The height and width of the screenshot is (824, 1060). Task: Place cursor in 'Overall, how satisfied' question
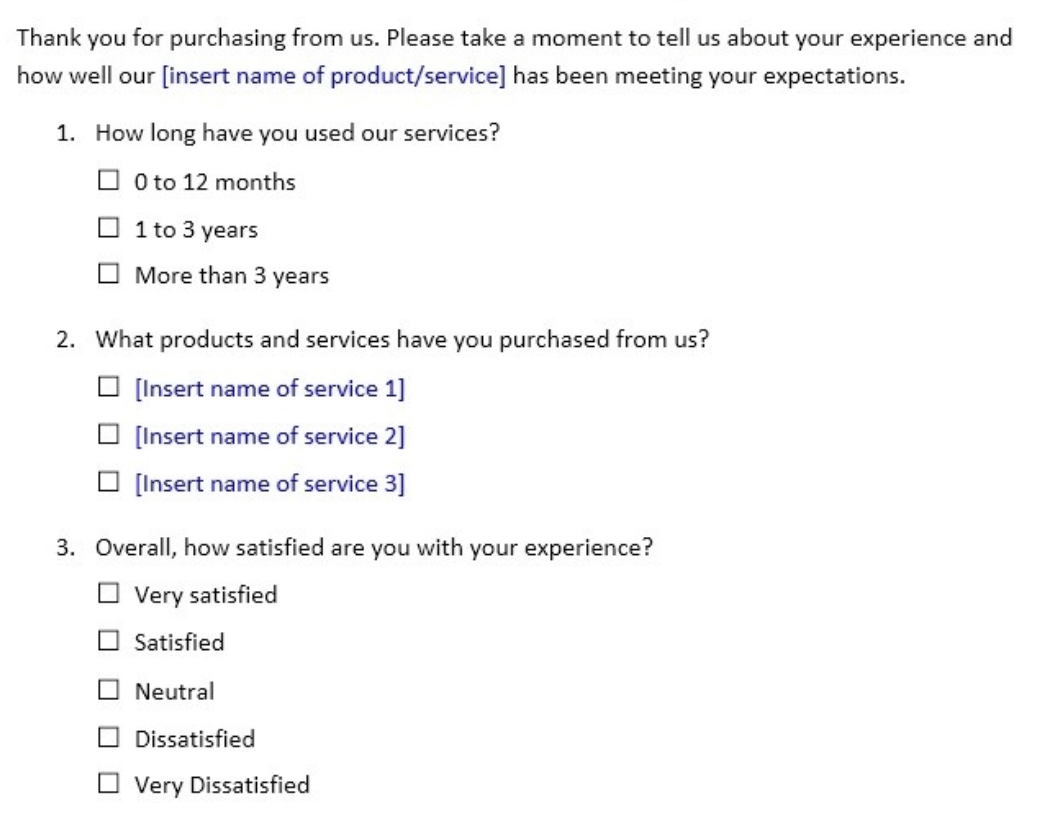coord(375,548)
